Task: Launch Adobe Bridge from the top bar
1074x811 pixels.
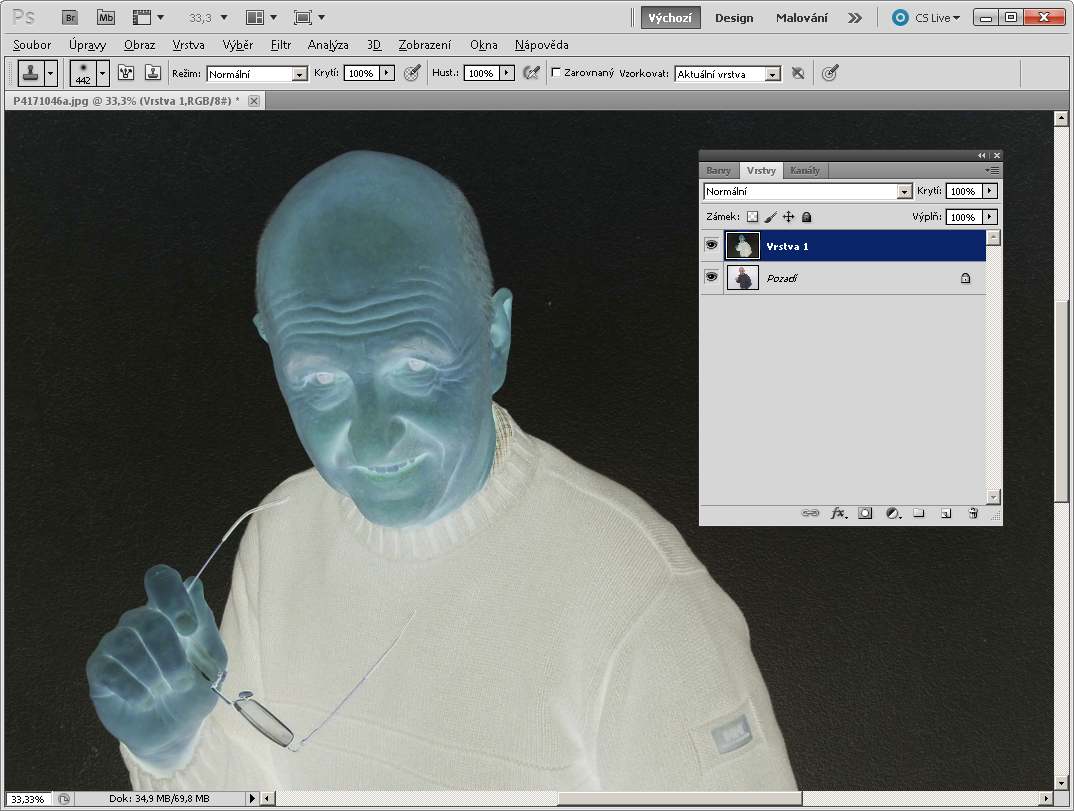Action: [x=69, y=17]
